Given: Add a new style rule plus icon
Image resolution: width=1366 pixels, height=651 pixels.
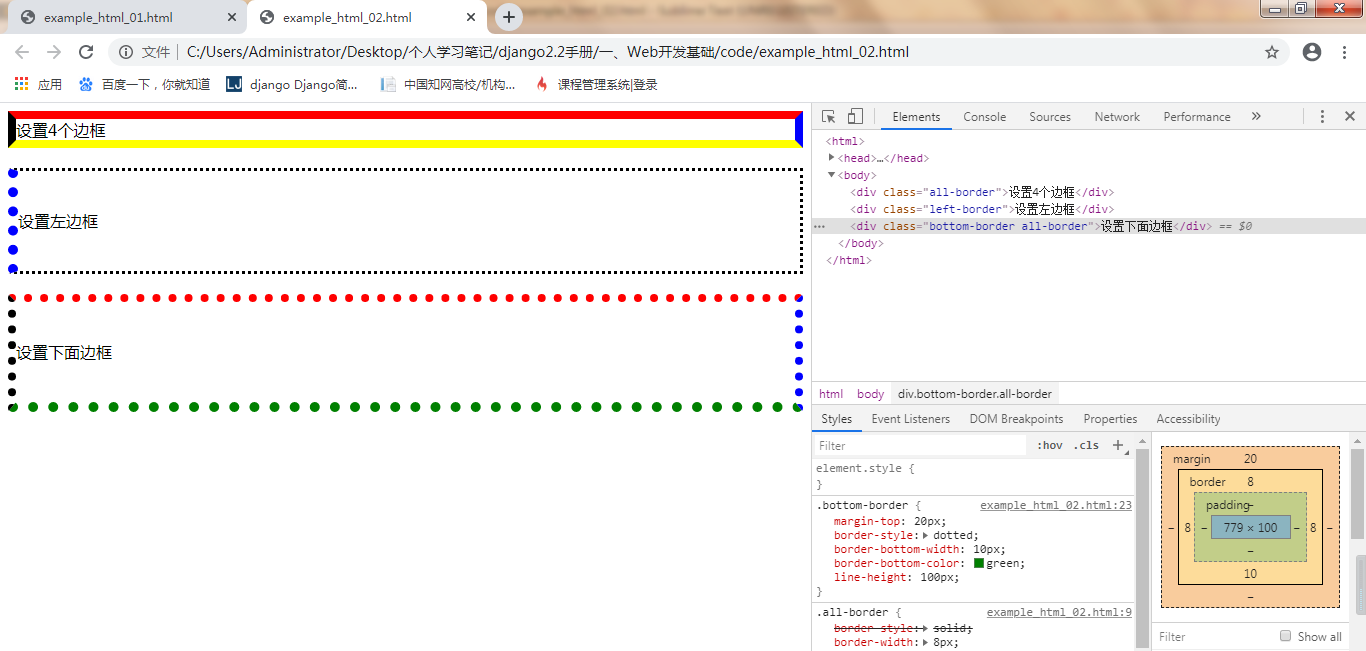Looking at the screenshot, I should 1118,446.
